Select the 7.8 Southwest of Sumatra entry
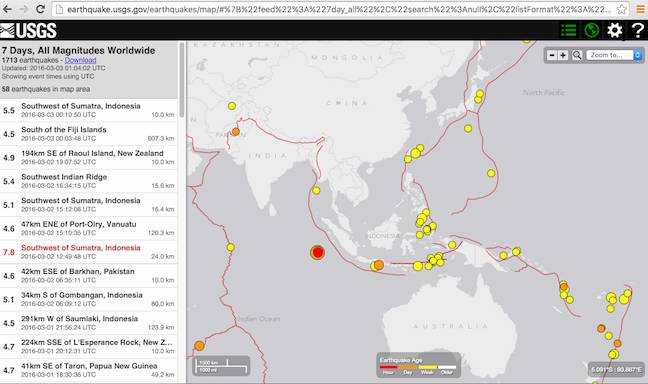The height and width of the screenshot is (384, 648). (x=89, y=252)
